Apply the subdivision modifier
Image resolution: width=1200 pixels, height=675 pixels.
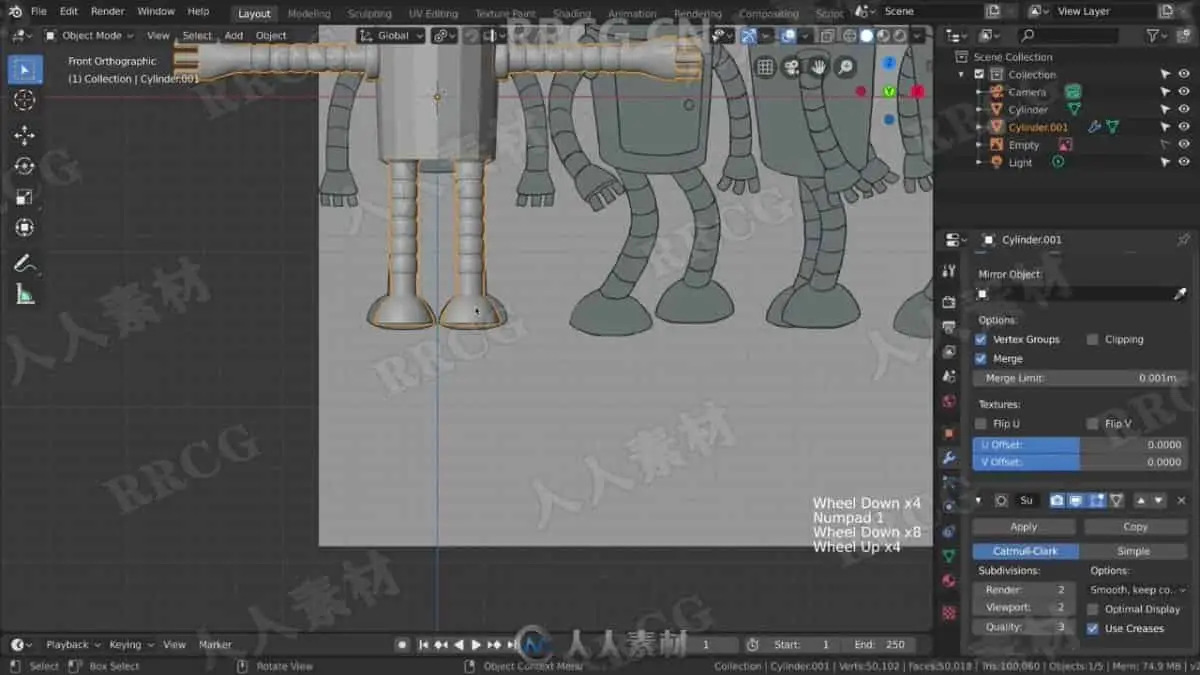(x=1024, y=527)
